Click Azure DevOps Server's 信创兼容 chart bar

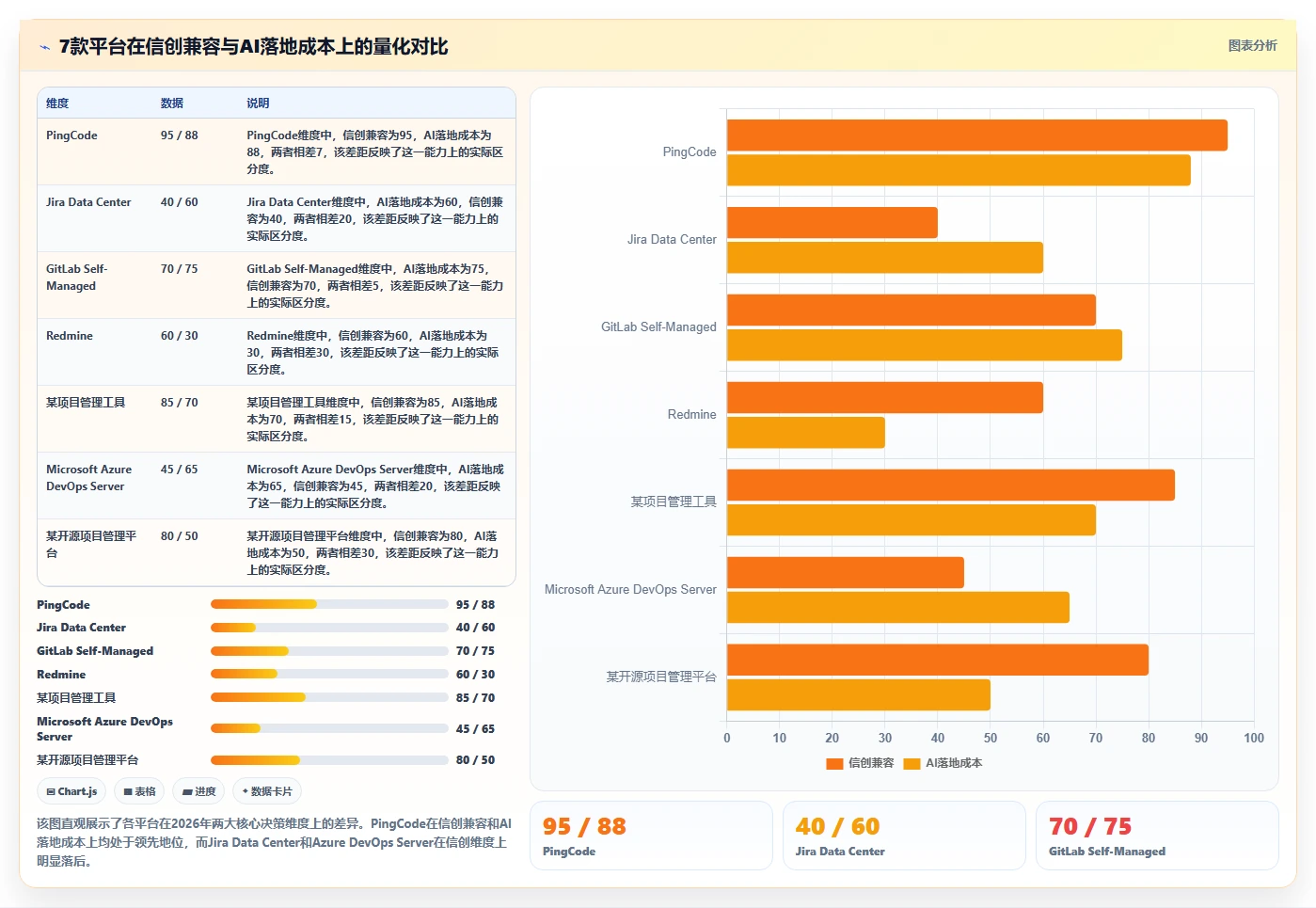click(x=846, y=573)
